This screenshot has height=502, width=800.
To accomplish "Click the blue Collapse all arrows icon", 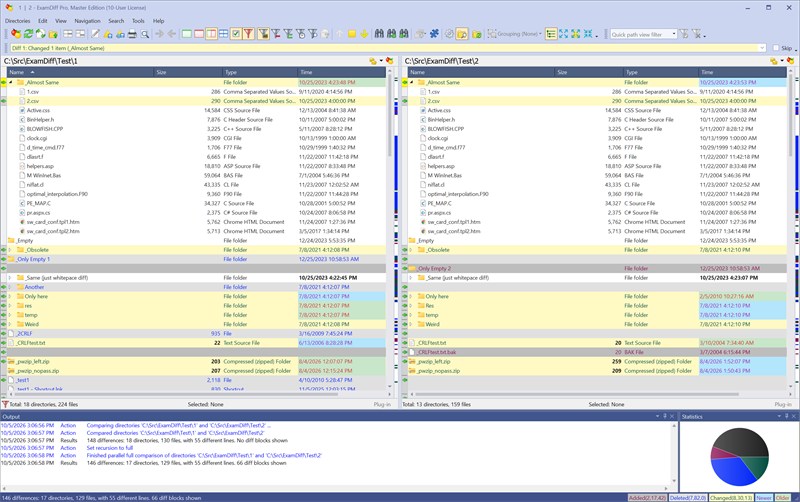I will pyautogui.click(x=588, y=34).
